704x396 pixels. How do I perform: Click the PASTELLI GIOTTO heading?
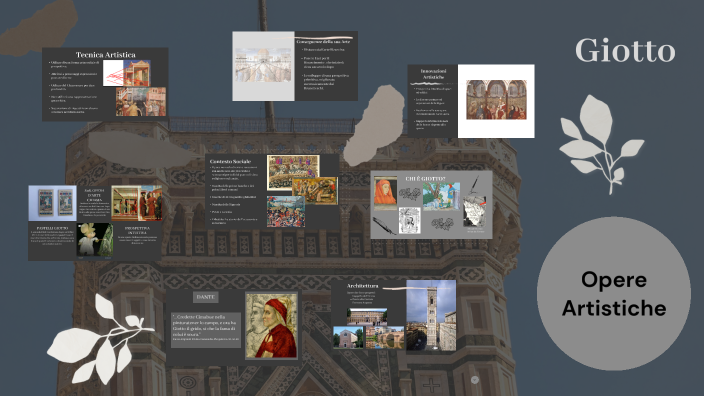click(x=53, y=228)
